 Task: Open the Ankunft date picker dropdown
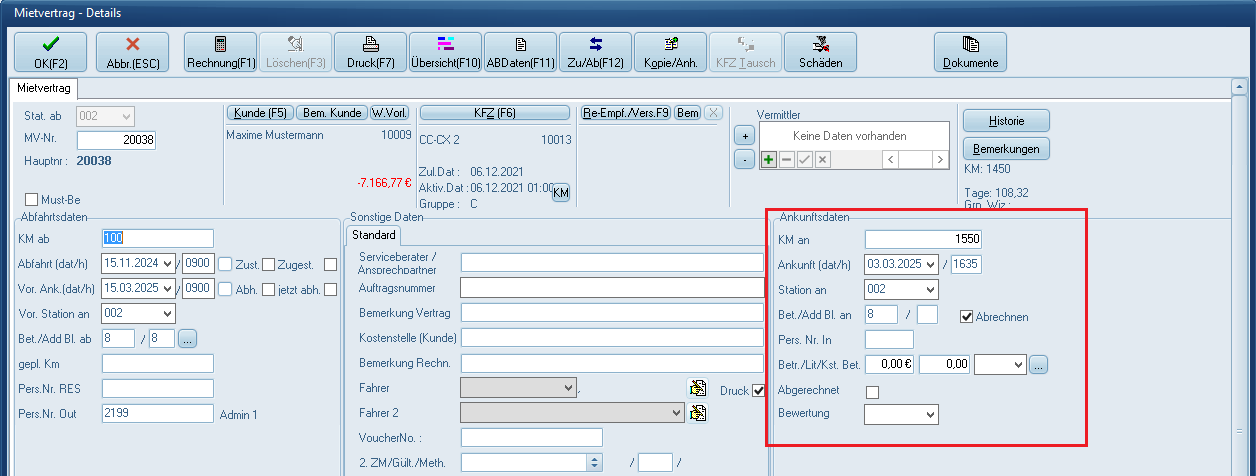(x=932, y=265)
